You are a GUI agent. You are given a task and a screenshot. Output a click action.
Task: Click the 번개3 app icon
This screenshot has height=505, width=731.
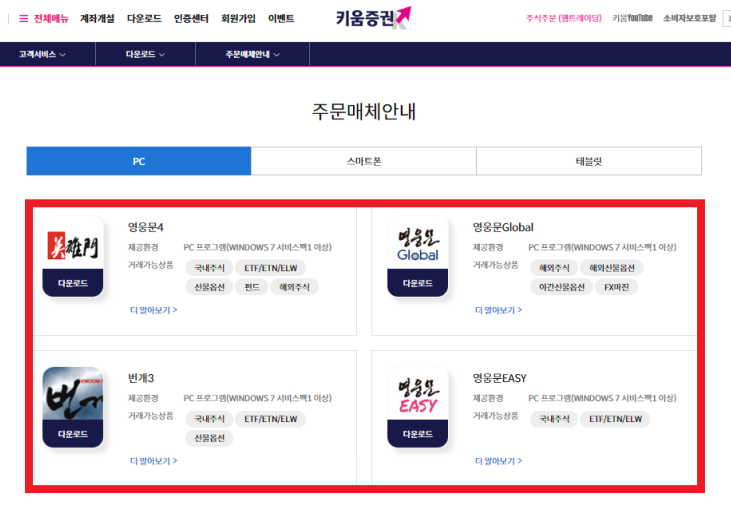click(x=73, y=394)
